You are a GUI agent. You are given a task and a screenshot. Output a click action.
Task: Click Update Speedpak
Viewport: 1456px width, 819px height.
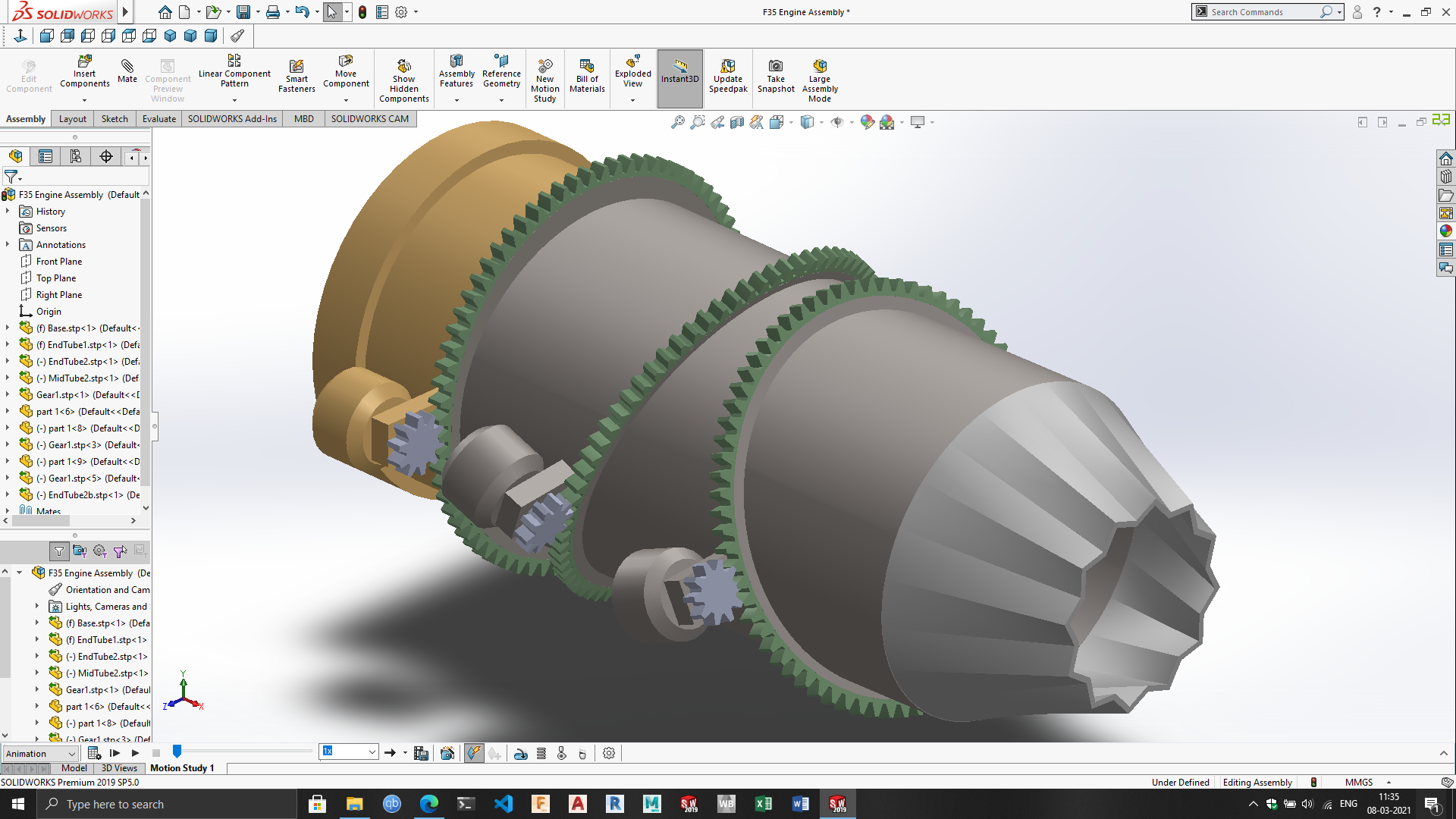pyautogui.click(x=728, y=76)
